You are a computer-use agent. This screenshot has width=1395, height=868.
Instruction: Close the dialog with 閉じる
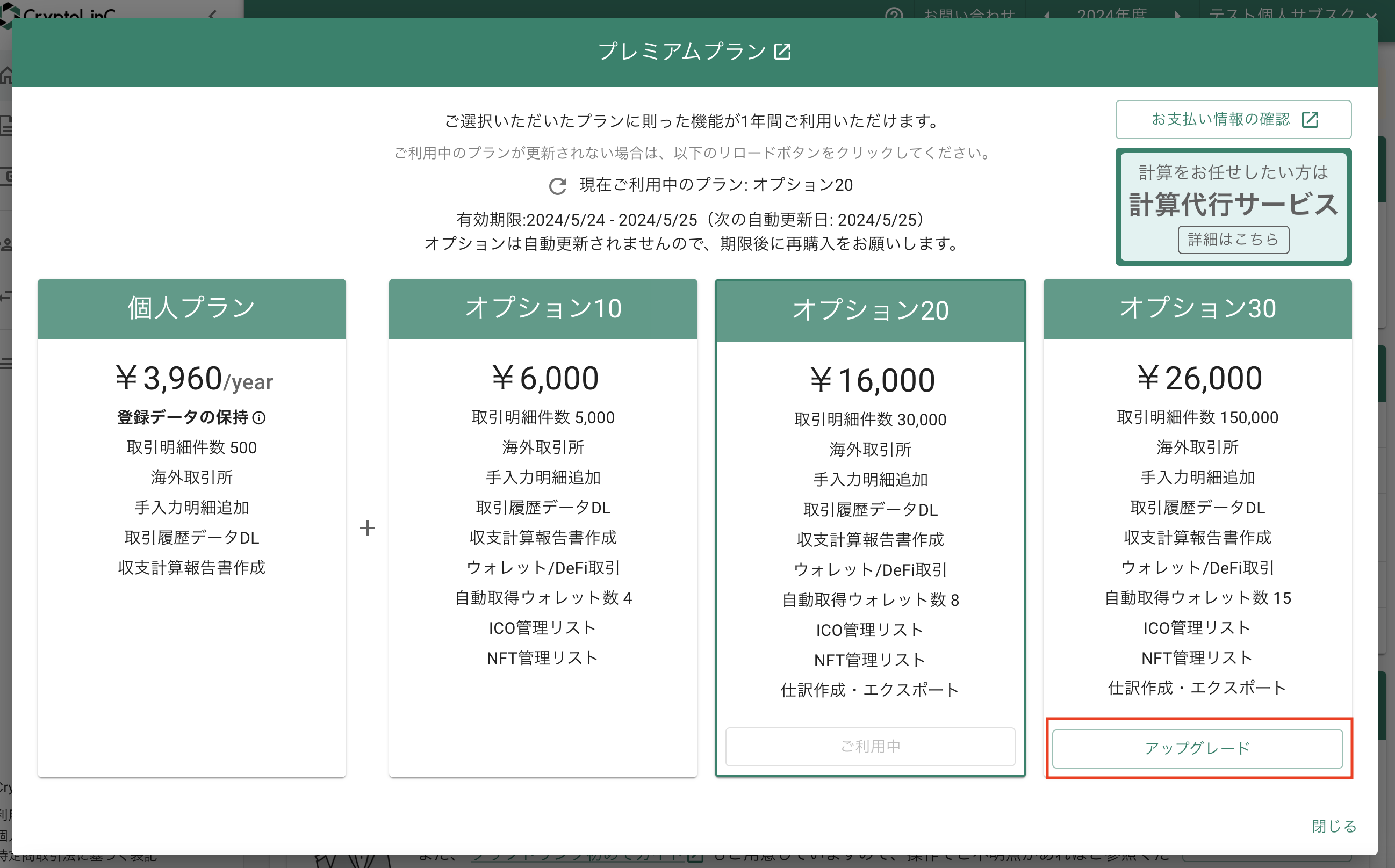pyautogui.click(x=1334, y=826)
